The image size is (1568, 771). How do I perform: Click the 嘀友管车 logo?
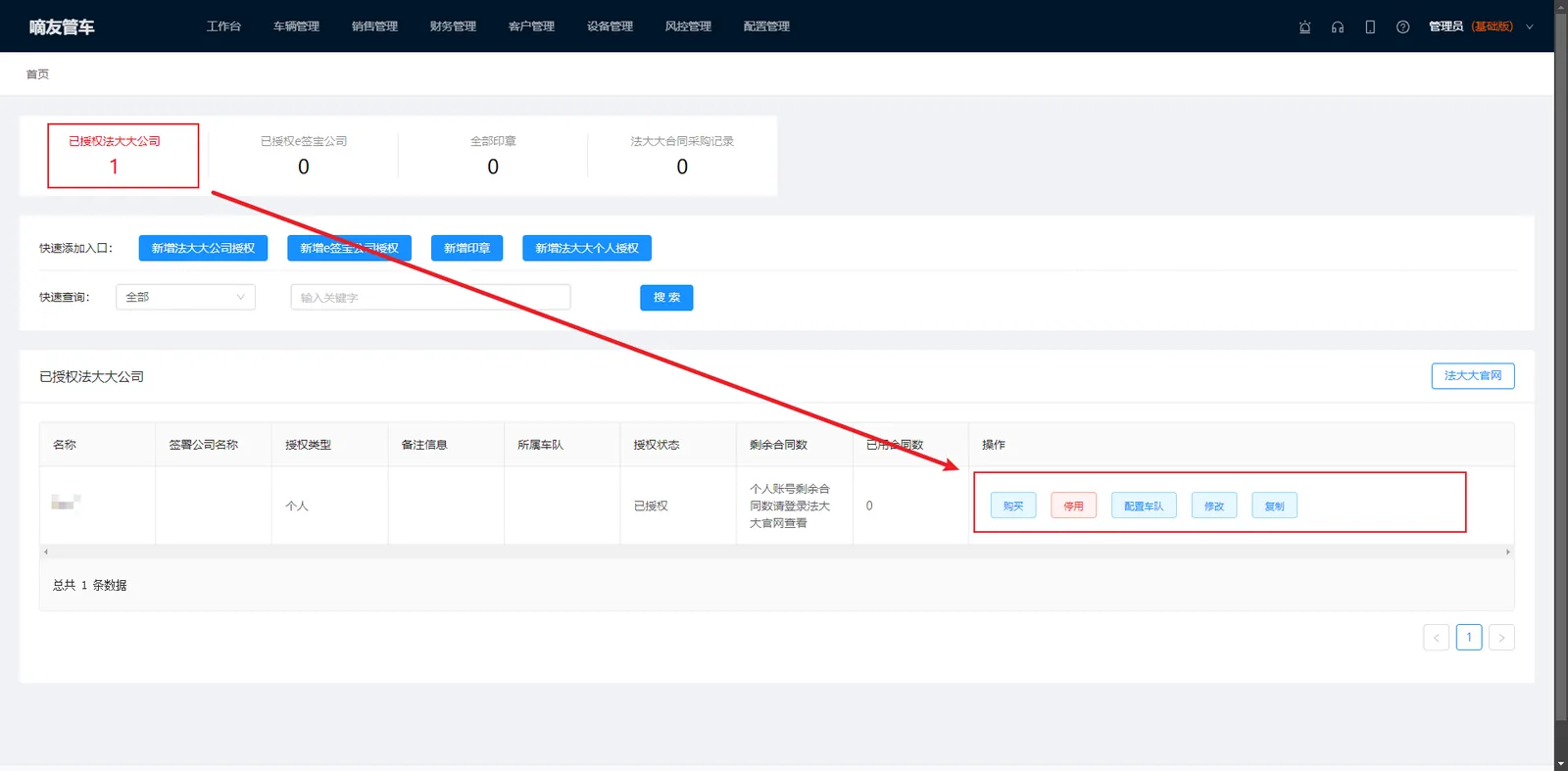62,27
